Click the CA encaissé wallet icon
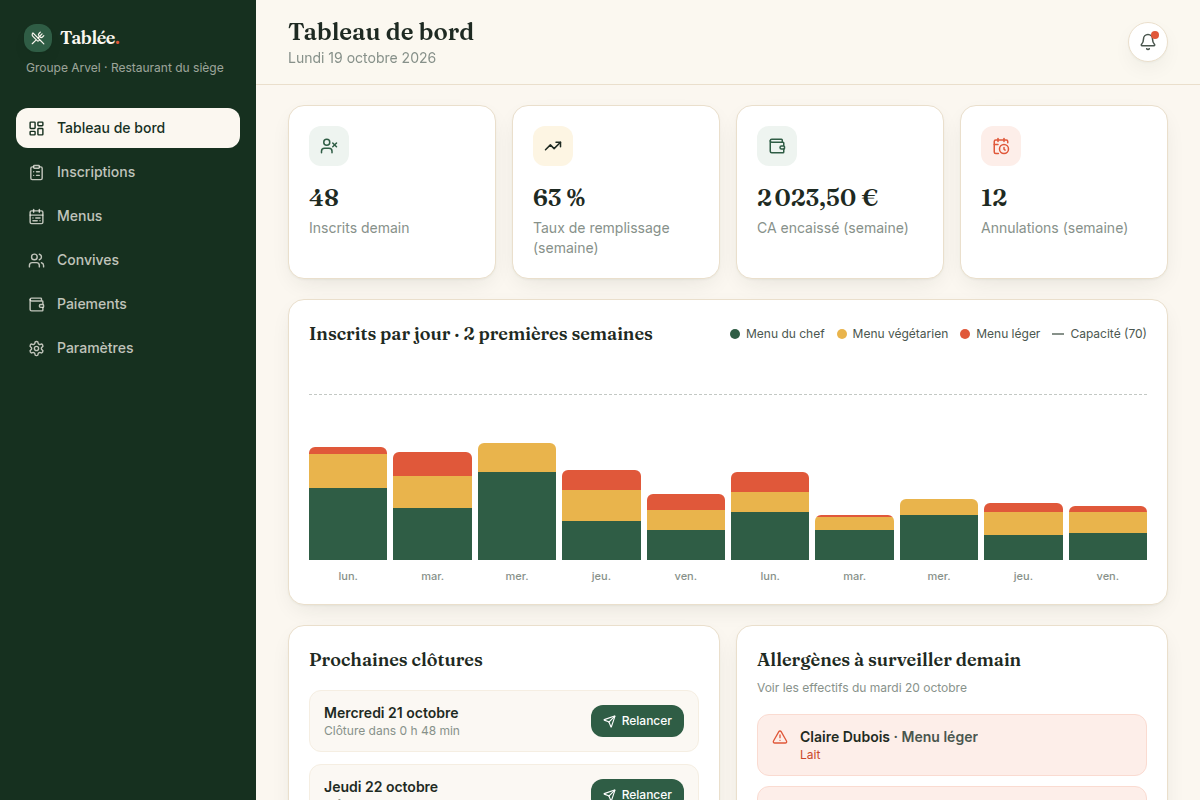This screenshot has width=1200, height=800. 777,146
